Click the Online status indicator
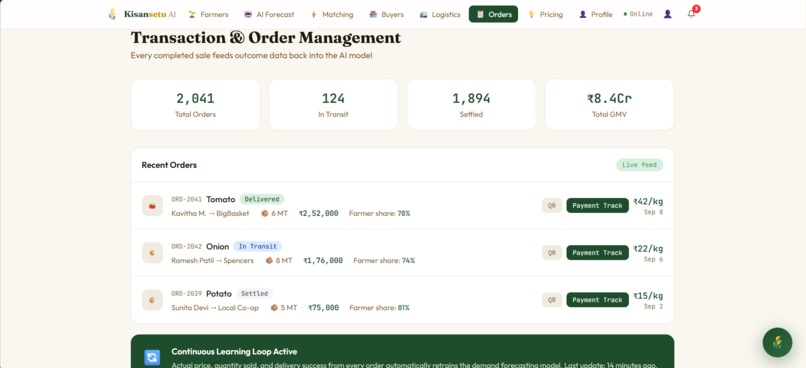This screenshot has width=806, height=368. click(x=638, y=14)
